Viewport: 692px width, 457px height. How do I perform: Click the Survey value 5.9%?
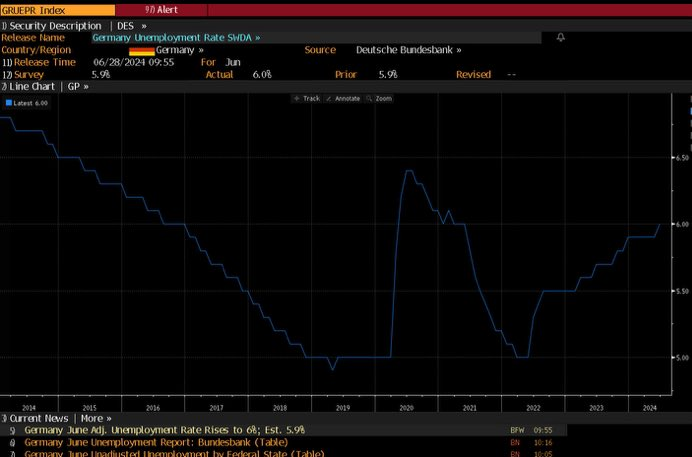[x=101, y=75]
